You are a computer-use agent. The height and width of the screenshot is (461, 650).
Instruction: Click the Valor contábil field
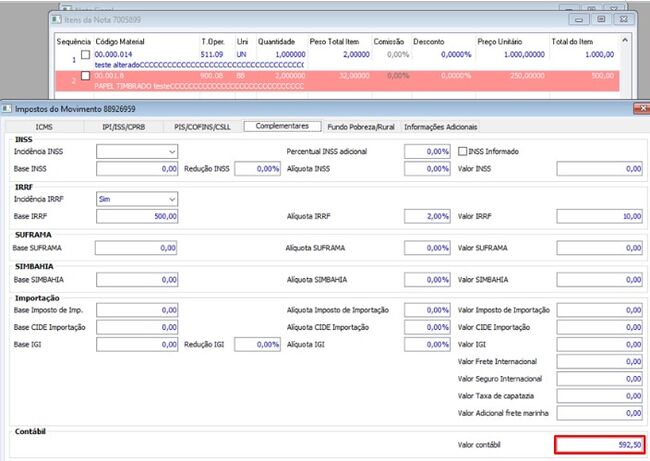[600, 445]
